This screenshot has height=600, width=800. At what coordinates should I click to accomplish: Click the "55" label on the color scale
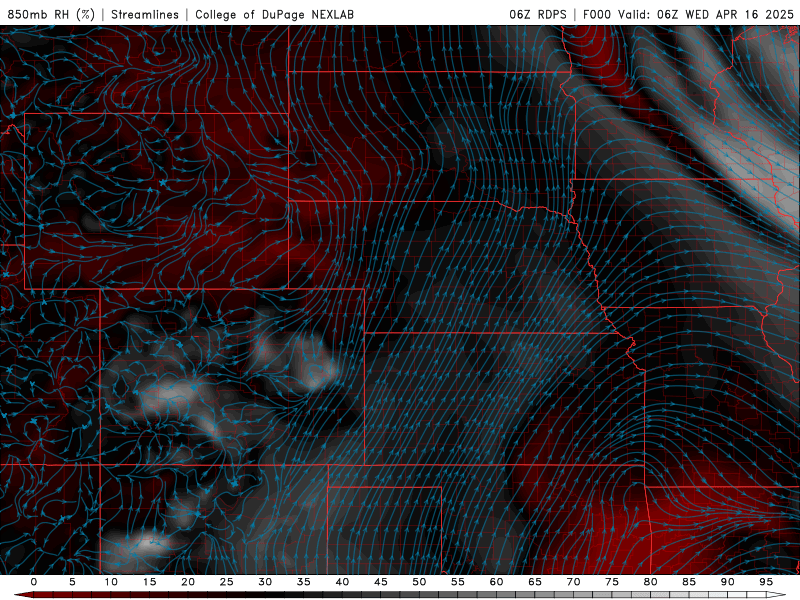[458, 582]
